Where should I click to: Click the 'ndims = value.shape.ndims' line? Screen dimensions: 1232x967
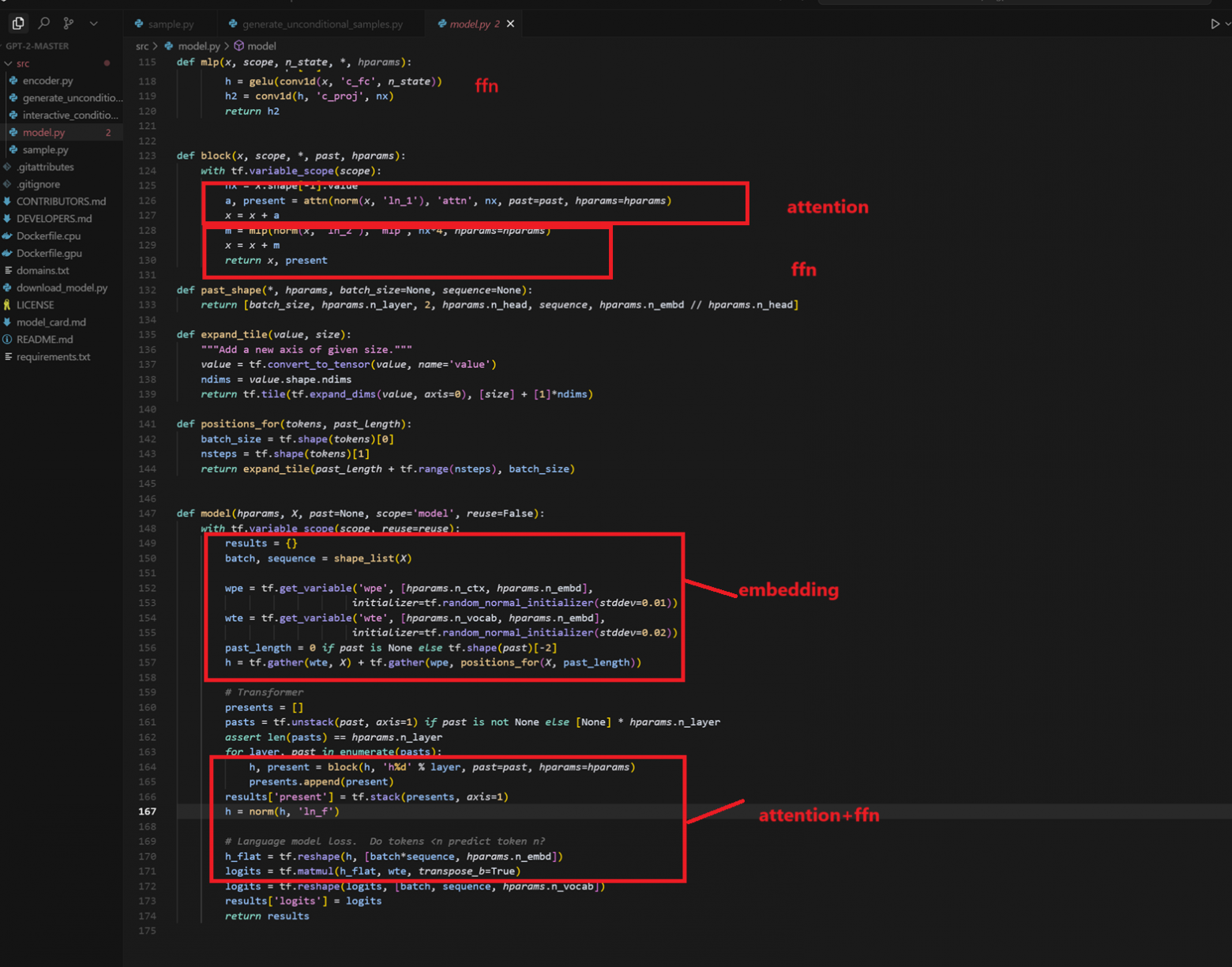tap(276, 379)
